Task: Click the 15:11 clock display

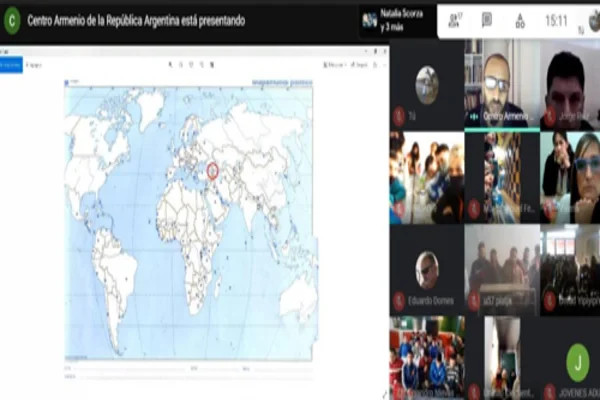Action: (556, 21)
